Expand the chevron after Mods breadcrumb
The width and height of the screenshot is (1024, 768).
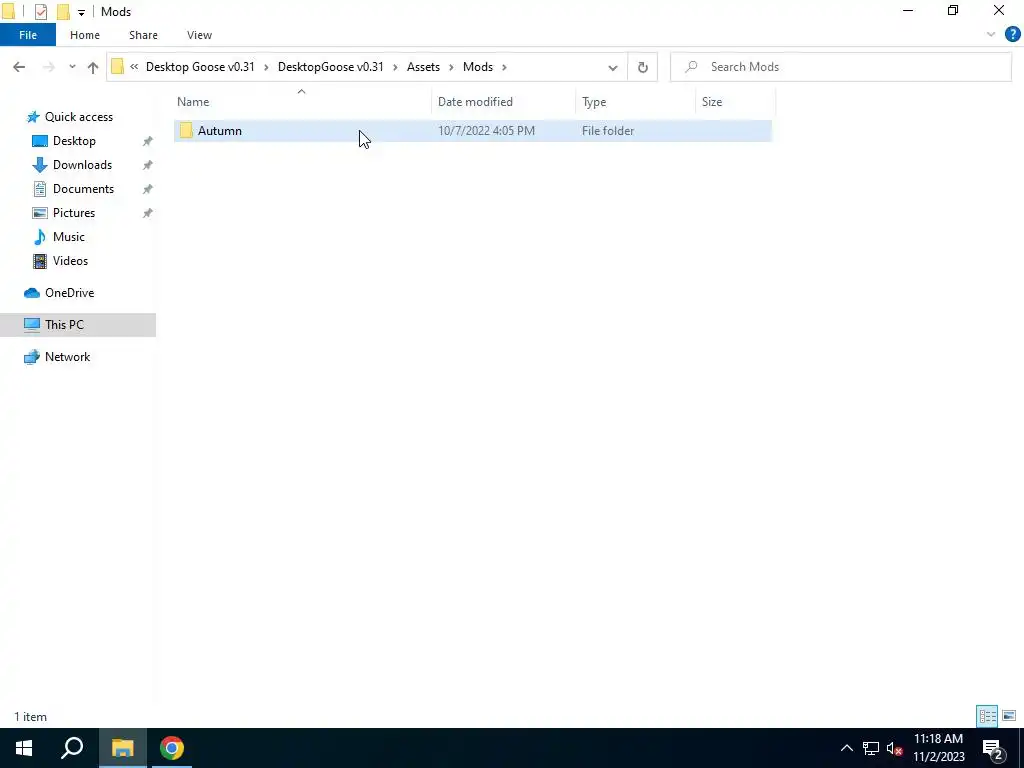point(504,67)
